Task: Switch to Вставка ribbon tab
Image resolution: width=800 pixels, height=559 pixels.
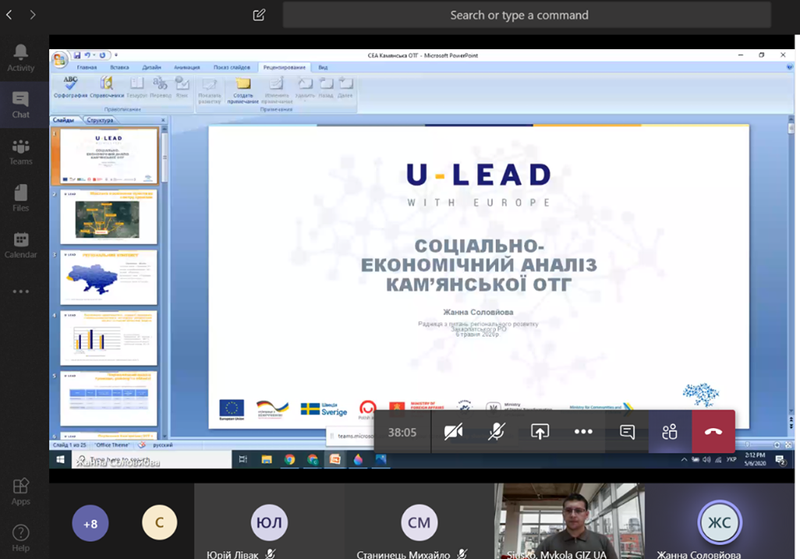Action: pos(119,67)
